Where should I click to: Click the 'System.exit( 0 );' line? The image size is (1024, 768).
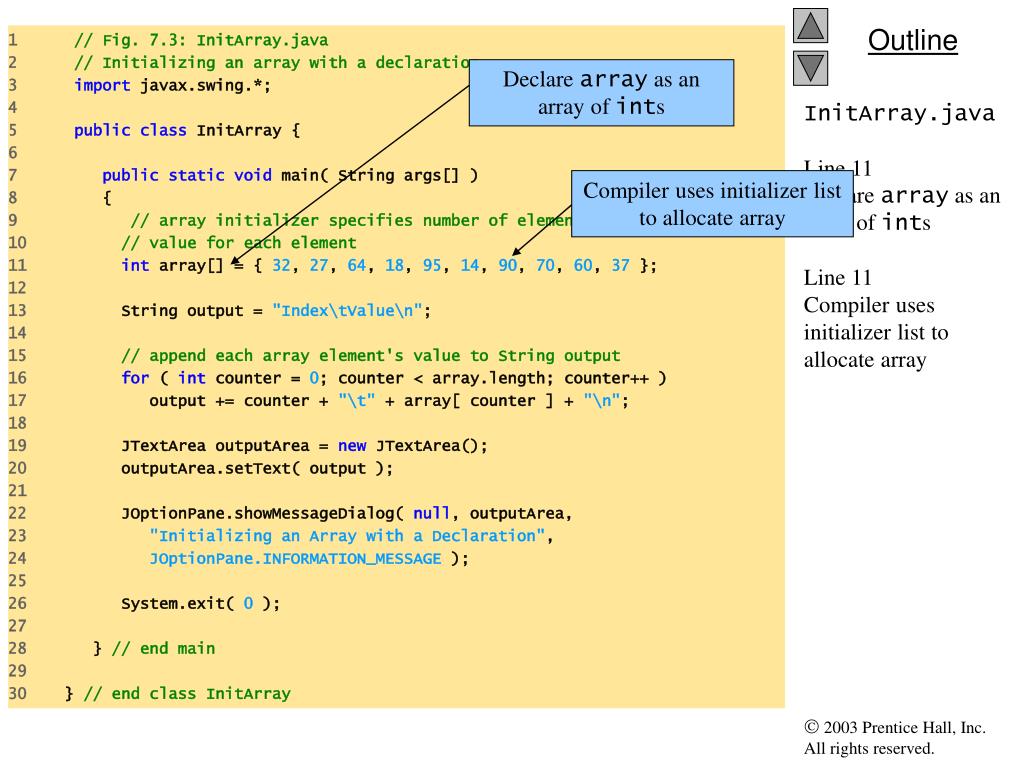[x=200, y=604]
